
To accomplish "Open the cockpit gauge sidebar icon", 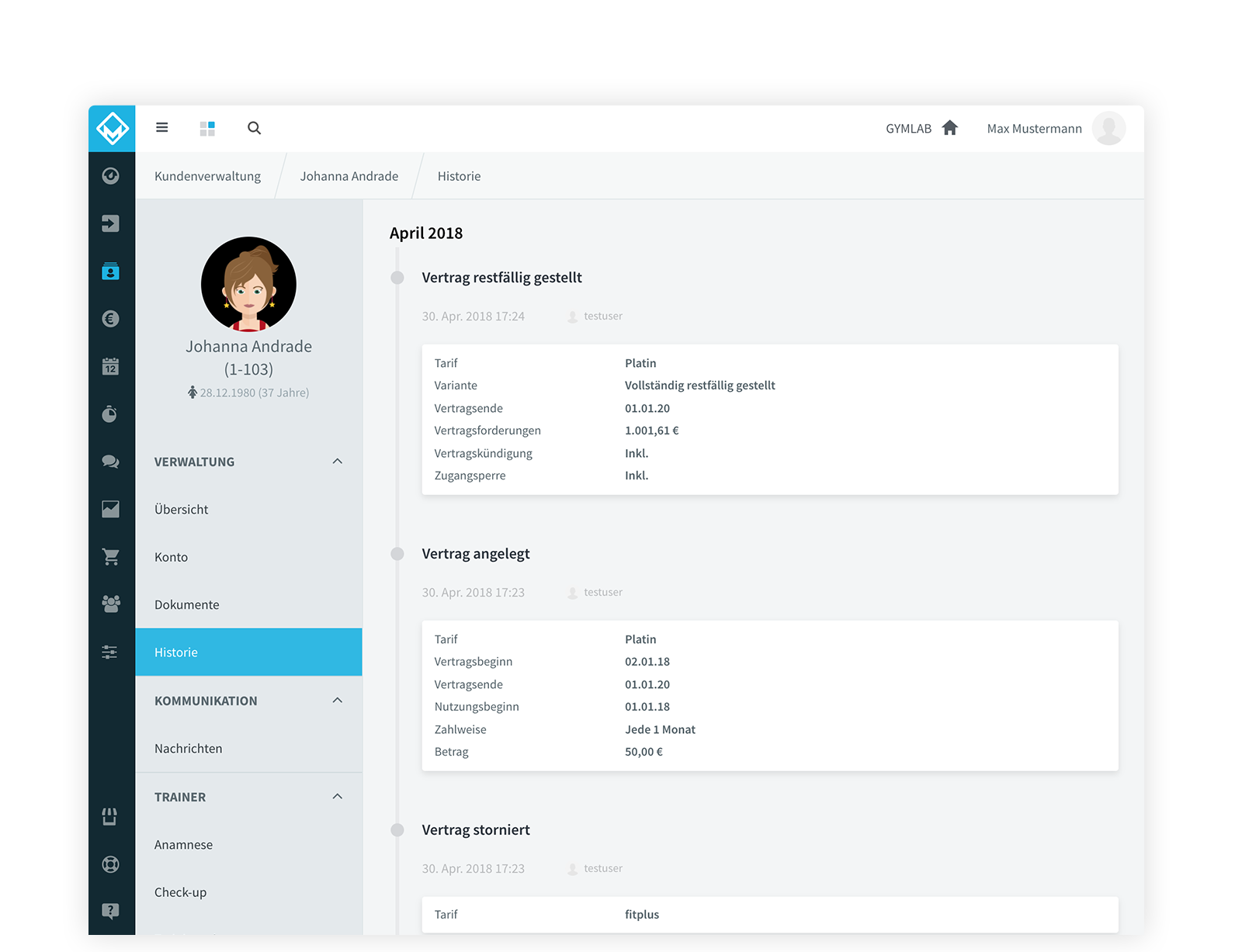I will (x=111, y=176).
